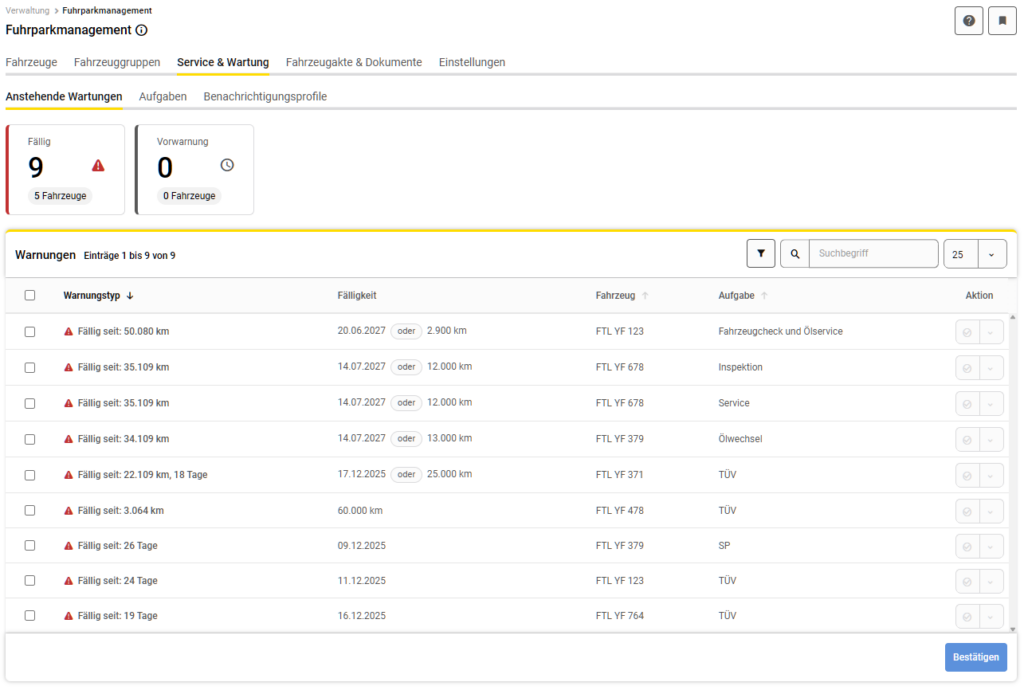Viewport: 1024px width, 690px height.
Task: Navigate to Verwaltung breadcrumb link
Action: 27,11
